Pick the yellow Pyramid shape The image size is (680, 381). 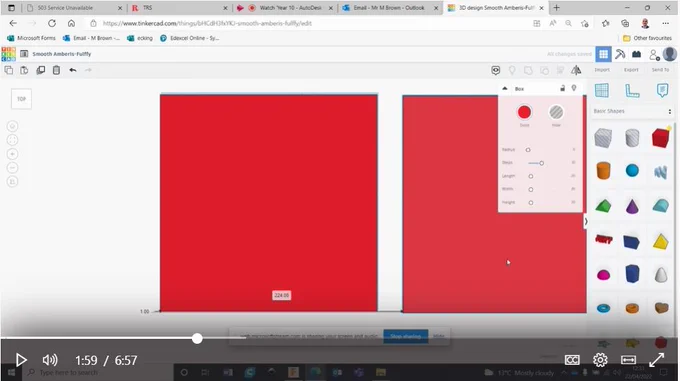660,241
